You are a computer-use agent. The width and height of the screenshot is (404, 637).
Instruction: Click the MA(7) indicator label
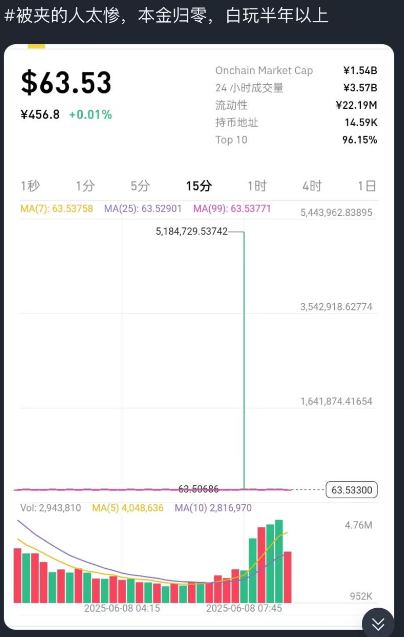56,209
